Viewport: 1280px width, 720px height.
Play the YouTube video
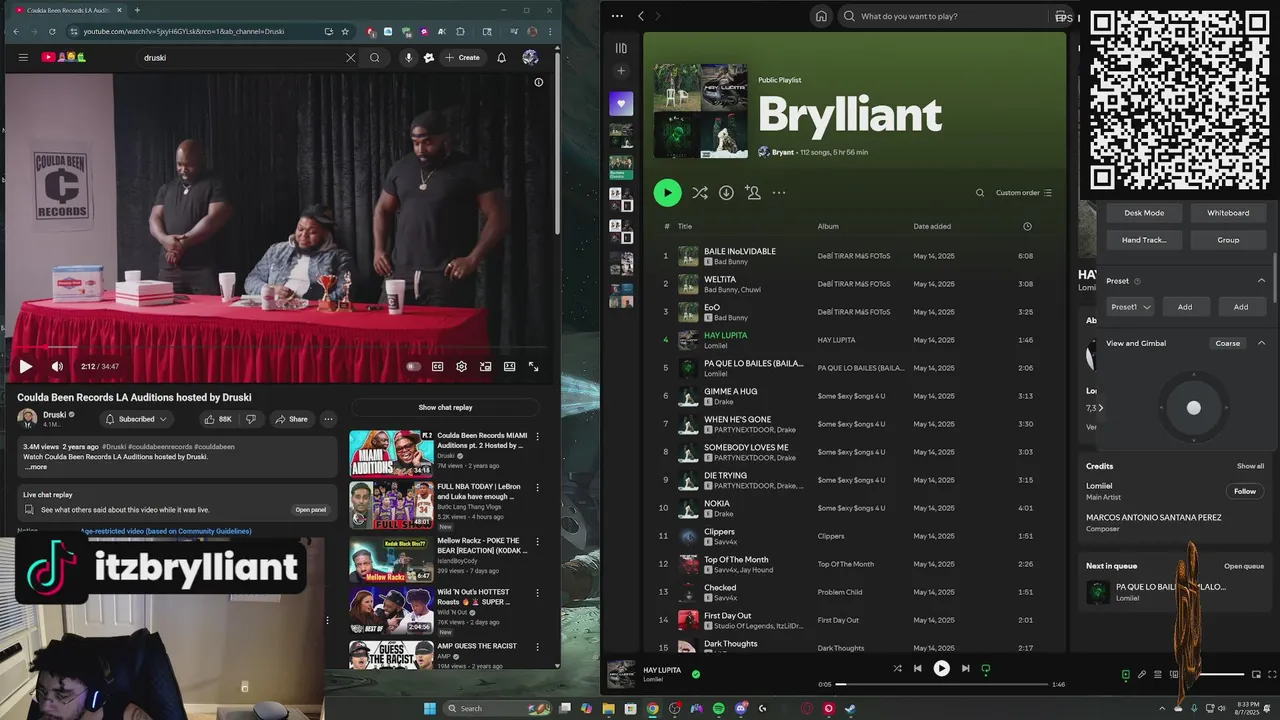[26, 367]
